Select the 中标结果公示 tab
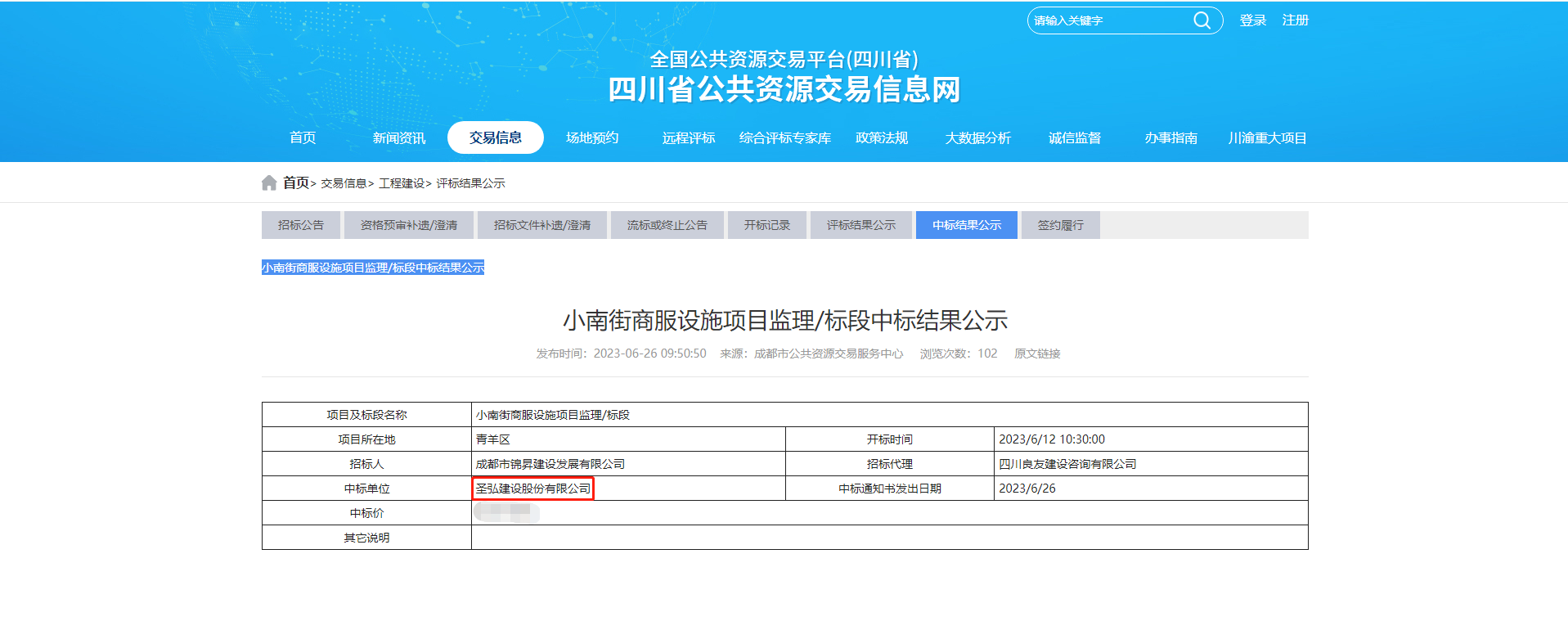 [x=966, y=225]
